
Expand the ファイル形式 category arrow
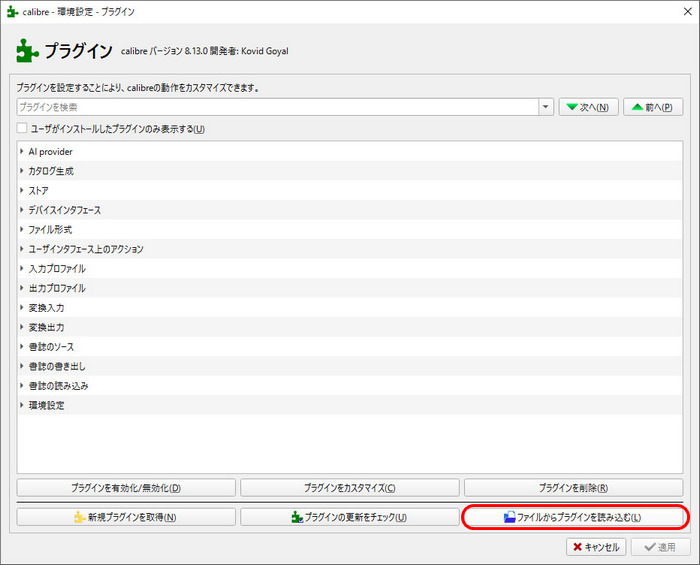point(21,229)
